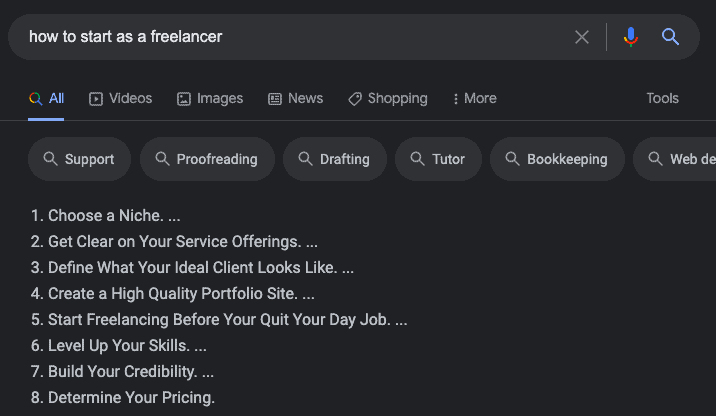
Task: Pick the Tutor suggestion chip
Action: tap(438, 159)
